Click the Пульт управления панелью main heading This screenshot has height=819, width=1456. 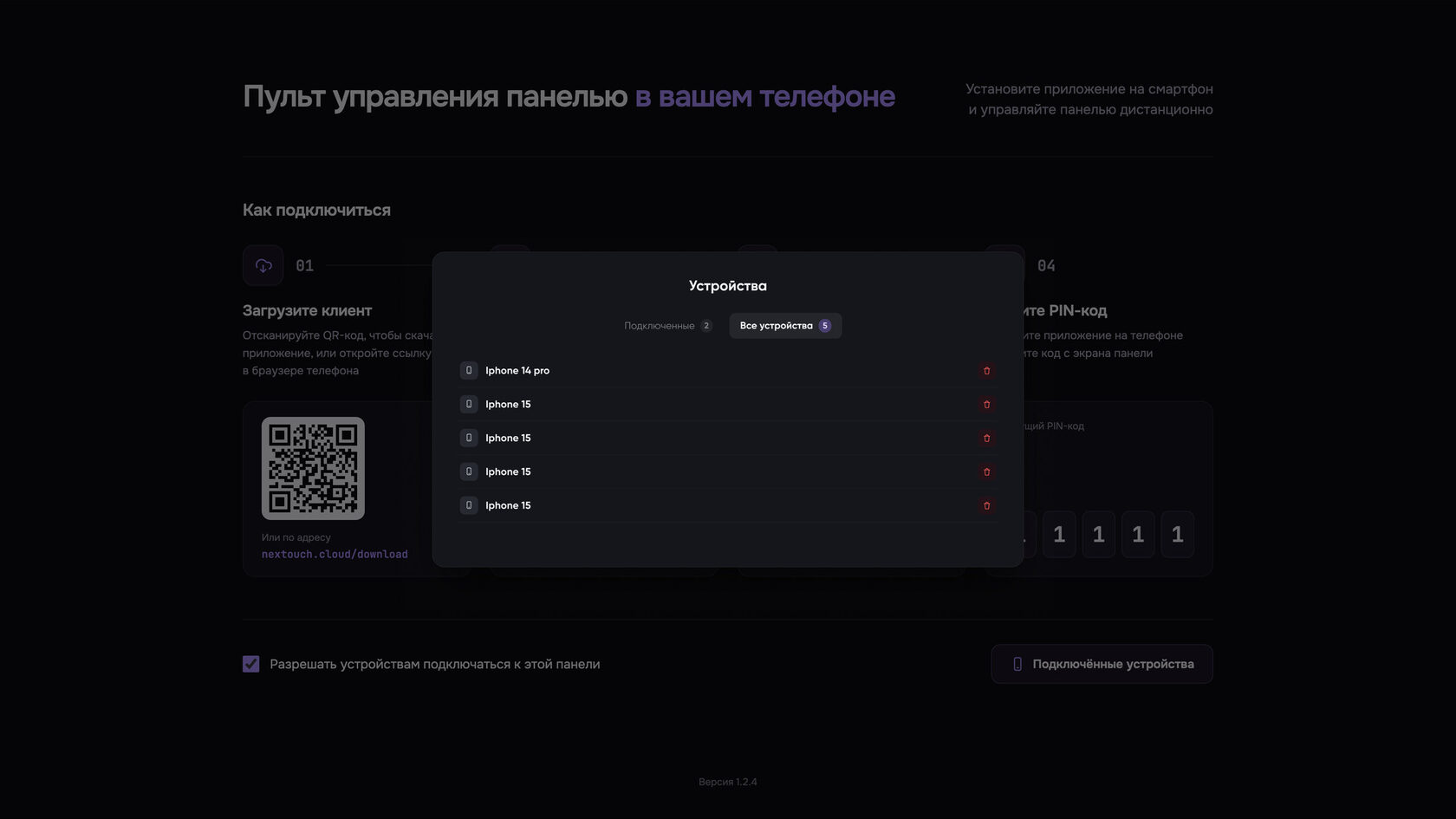pyautogui.click(x=569, y=96)
